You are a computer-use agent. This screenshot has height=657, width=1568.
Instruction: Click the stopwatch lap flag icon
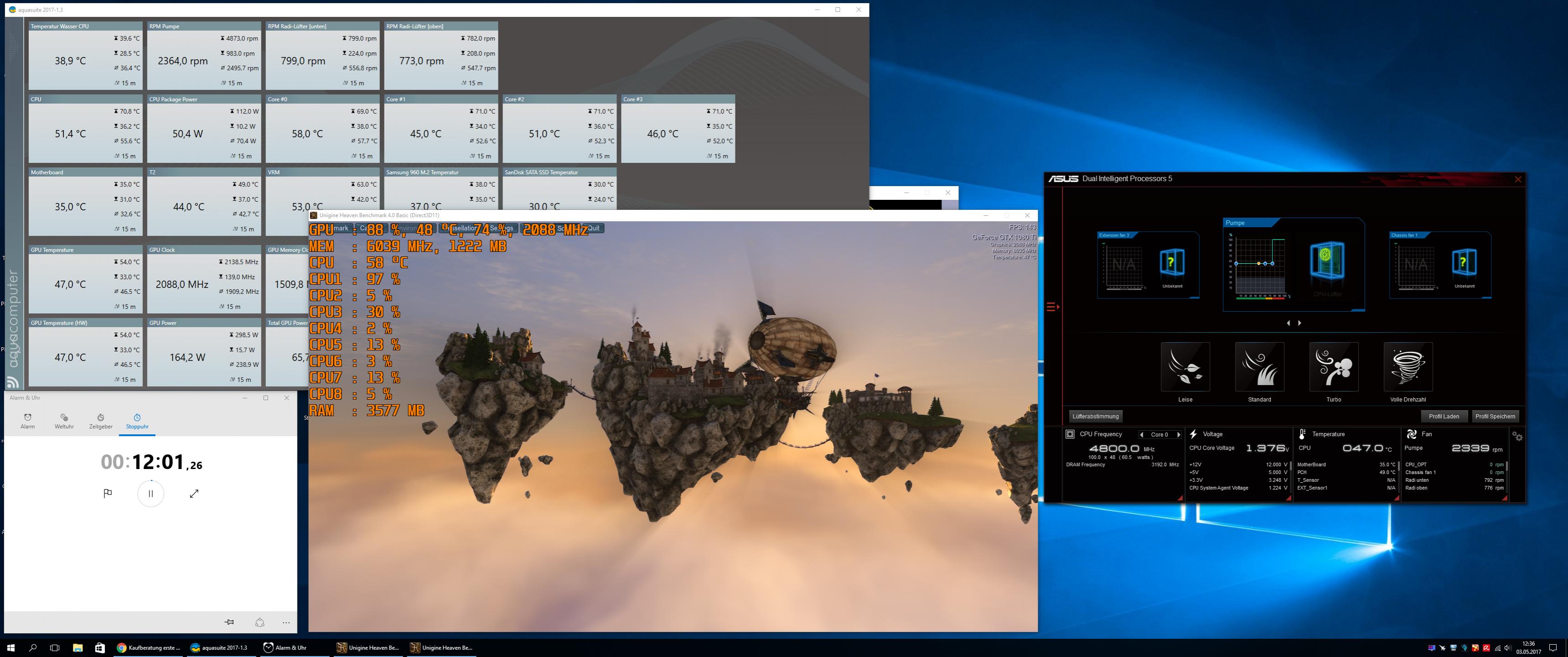pos(108,493)
